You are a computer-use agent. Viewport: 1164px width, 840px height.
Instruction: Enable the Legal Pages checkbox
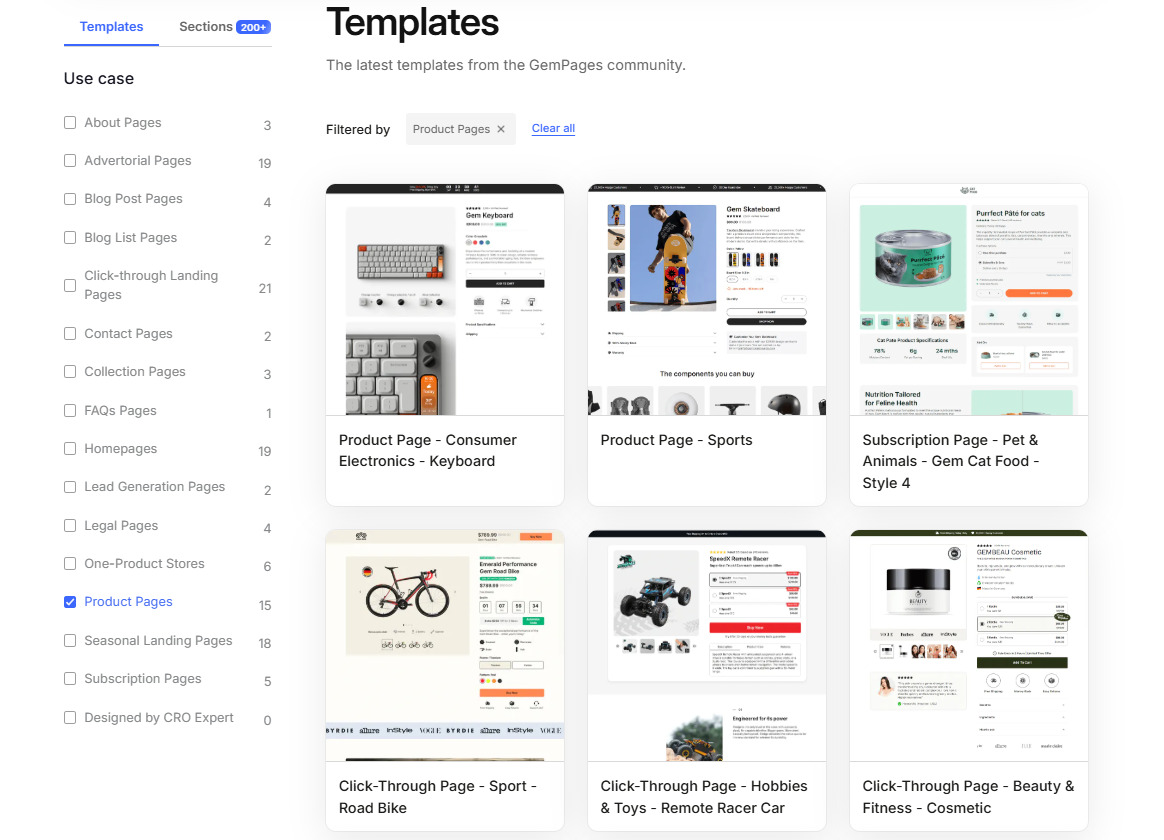pos(69,525)
